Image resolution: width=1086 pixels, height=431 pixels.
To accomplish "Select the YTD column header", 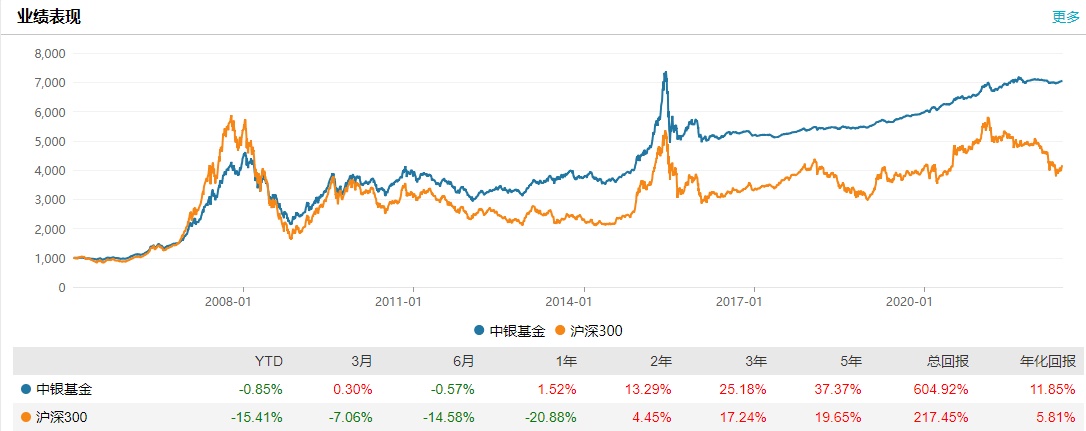I will coord(267,362).
